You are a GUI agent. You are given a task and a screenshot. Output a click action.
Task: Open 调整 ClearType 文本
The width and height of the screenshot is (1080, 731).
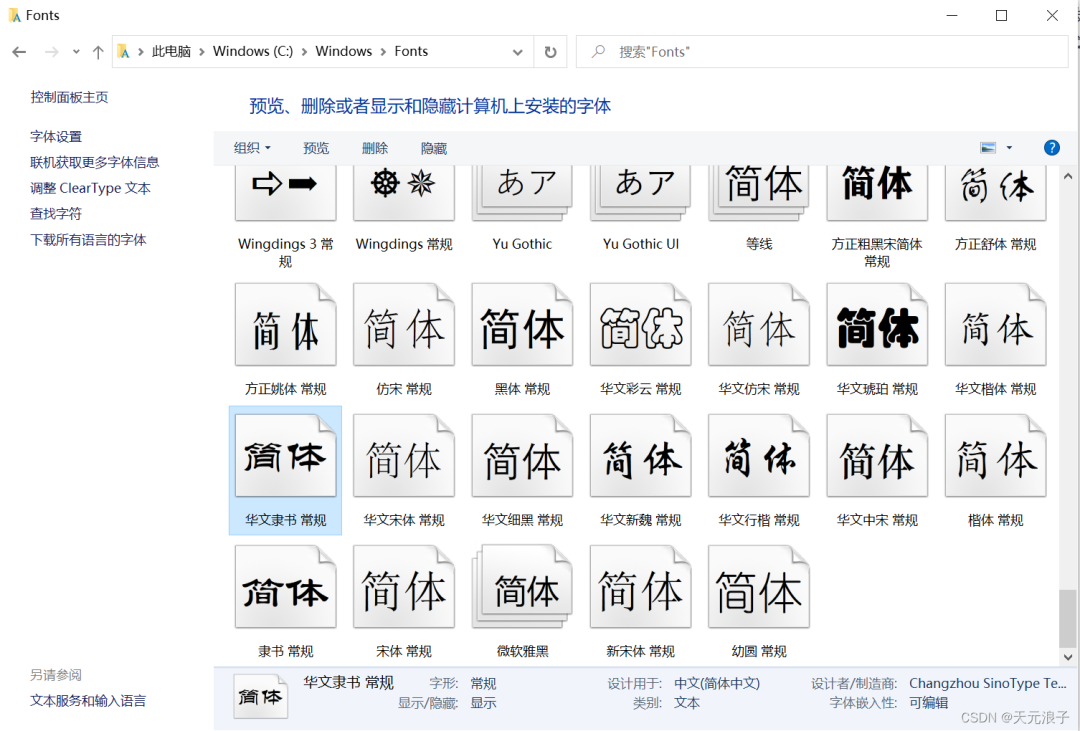click(89, 187)
